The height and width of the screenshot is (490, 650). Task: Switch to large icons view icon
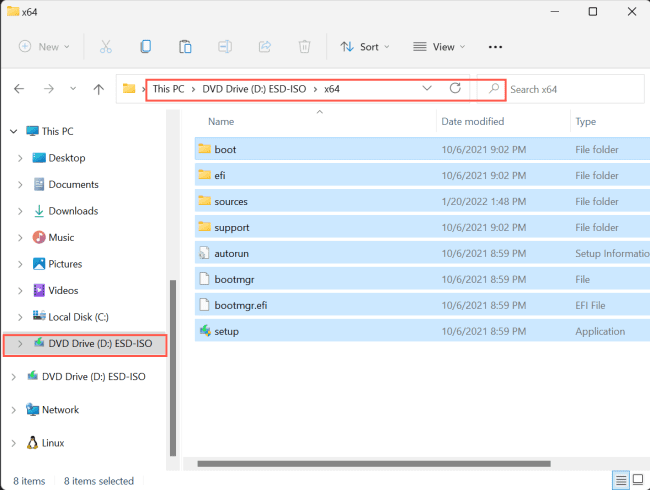click(638, 480)
